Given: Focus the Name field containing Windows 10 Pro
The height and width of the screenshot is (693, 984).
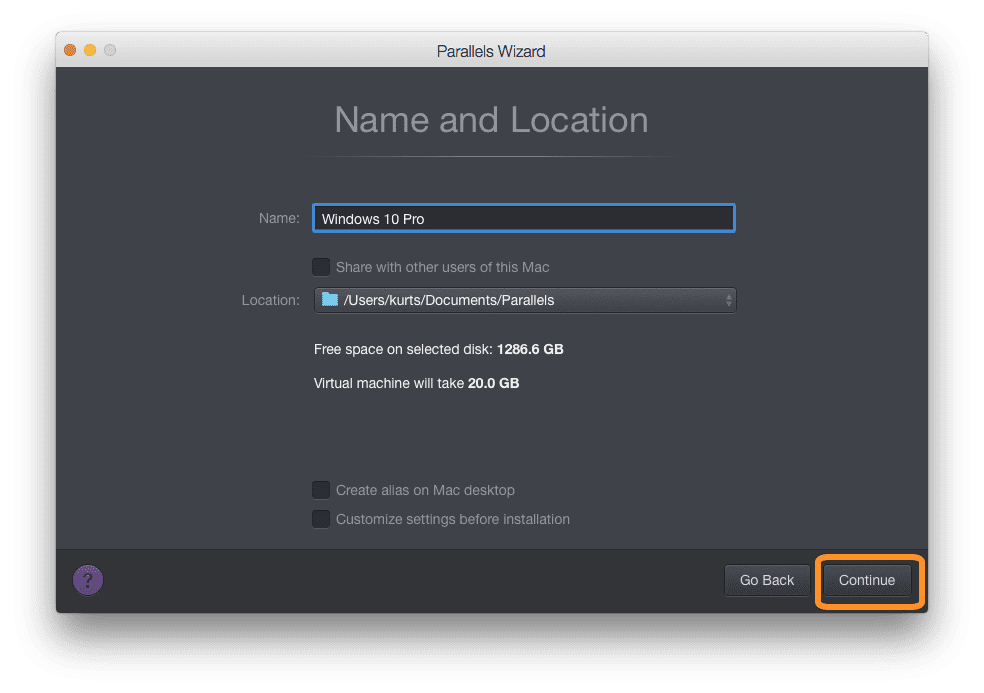Looking at the screenshot, I should (524, 218).
